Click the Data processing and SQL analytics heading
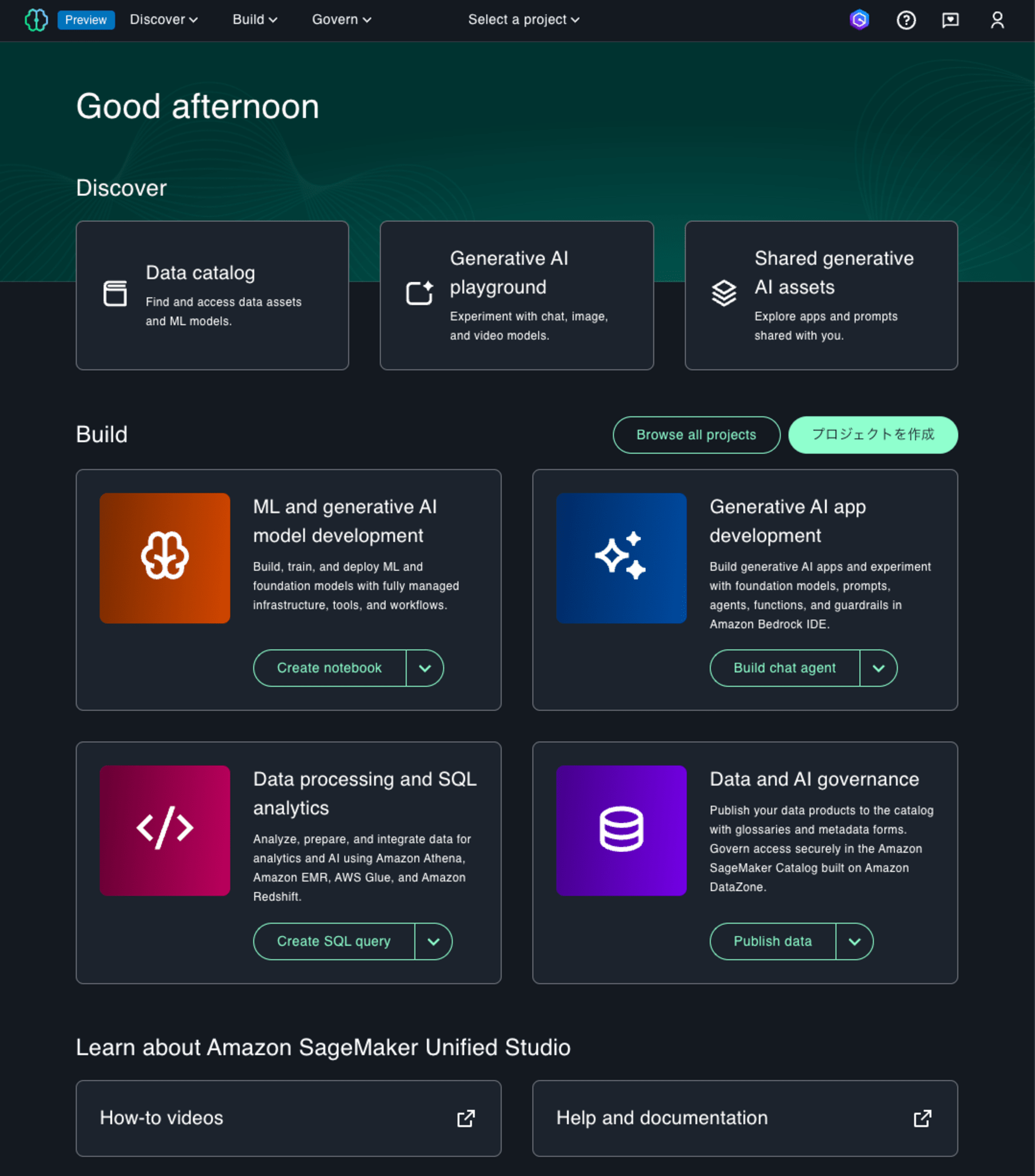1035x1176 pixels. point(365,793)
